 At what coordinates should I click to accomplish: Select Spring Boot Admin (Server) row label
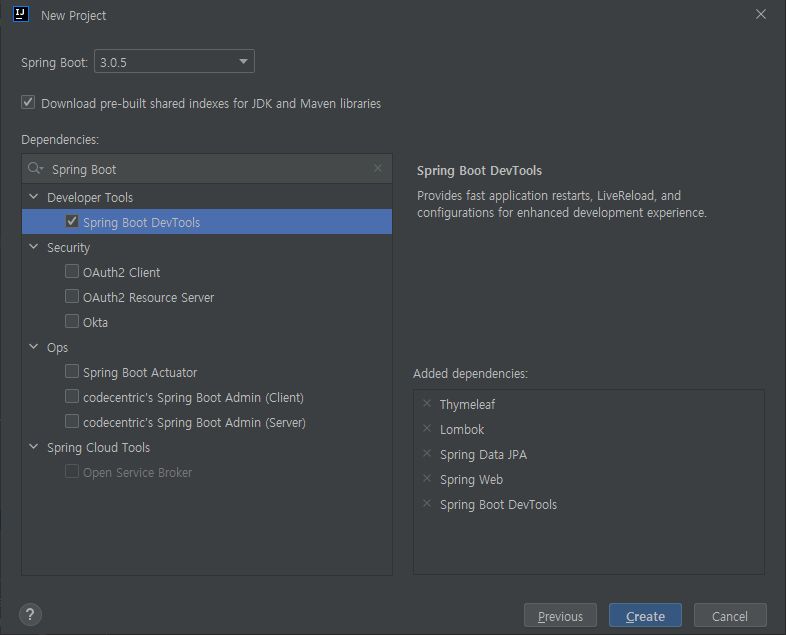[194, 422]
